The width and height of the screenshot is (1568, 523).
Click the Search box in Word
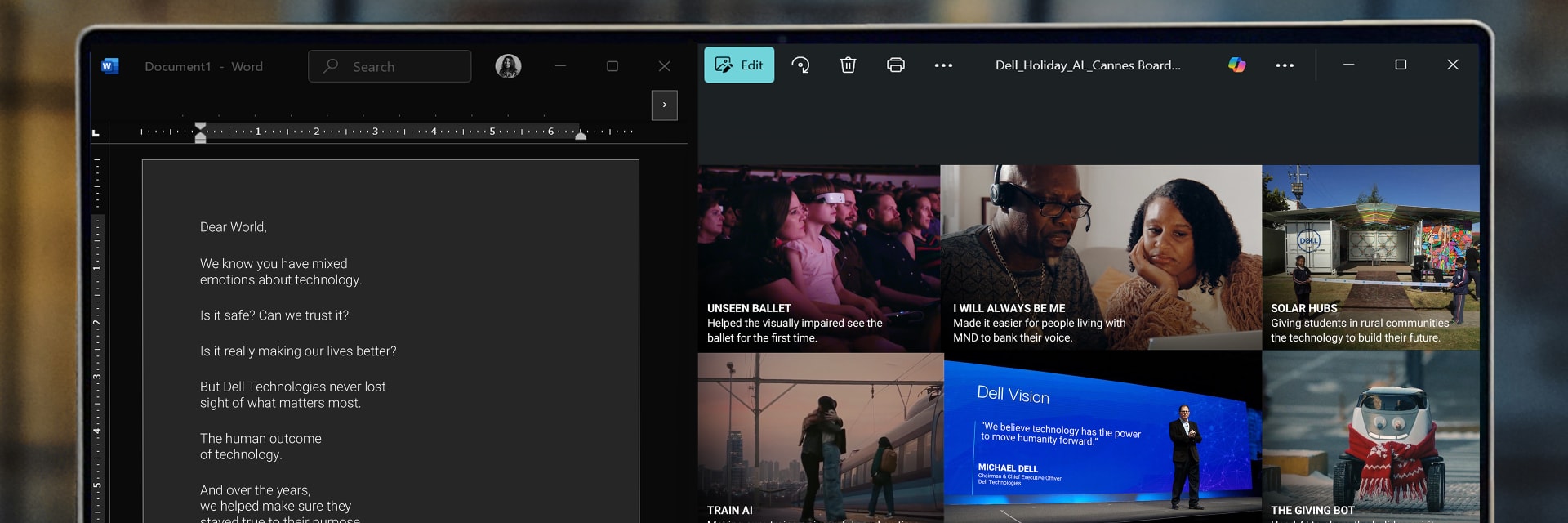coord(390,66)
